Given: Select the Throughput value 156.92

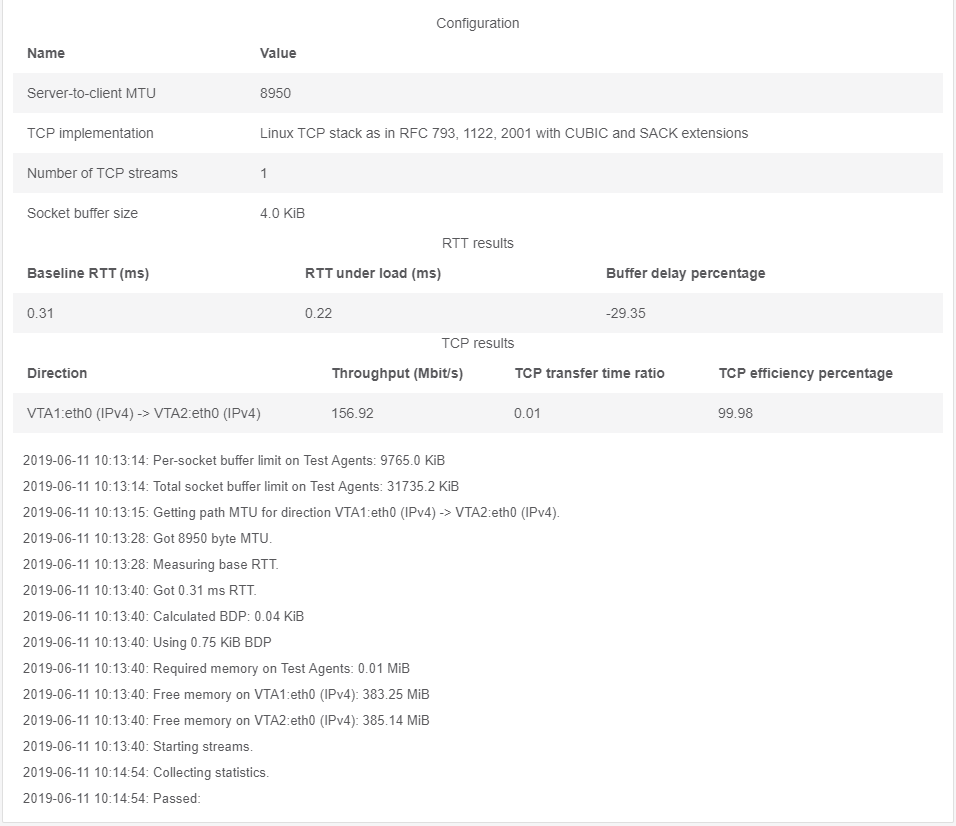Looking at the screenshot, I should [x=352, y=413].
